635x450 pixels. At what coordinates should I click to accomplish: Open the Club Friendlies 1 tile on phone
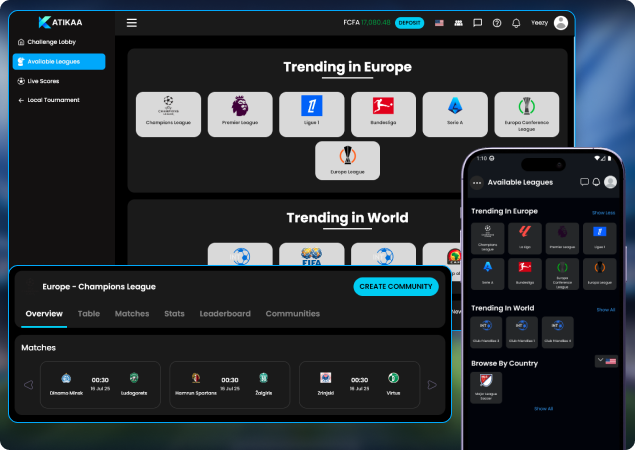(522, 332)
